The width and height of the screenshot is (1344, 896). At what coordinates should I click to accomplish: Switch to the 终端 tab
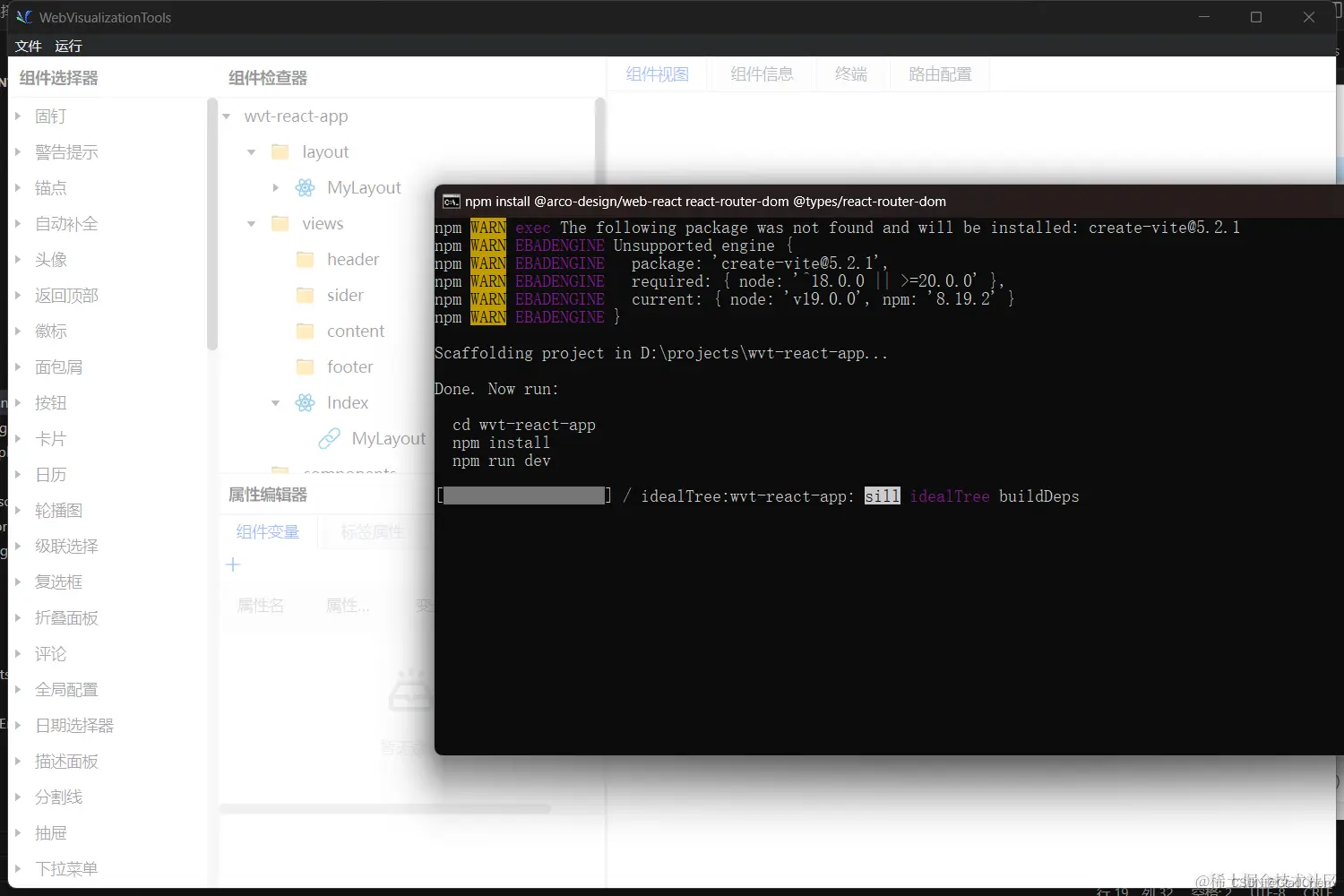(850, 74)
